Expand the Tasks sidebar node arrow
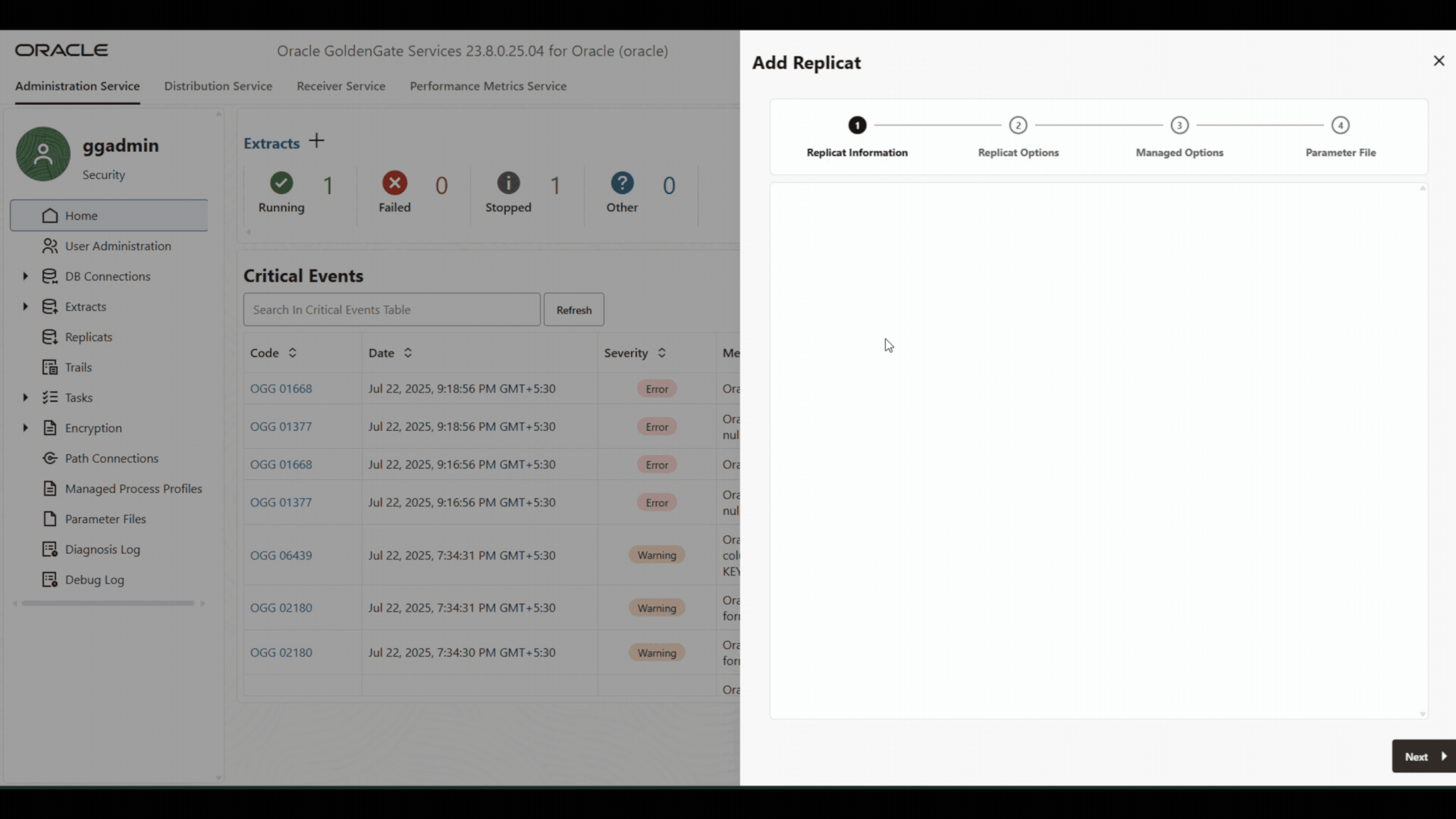Screen dimensions: 1456x819 pos(26,398)
